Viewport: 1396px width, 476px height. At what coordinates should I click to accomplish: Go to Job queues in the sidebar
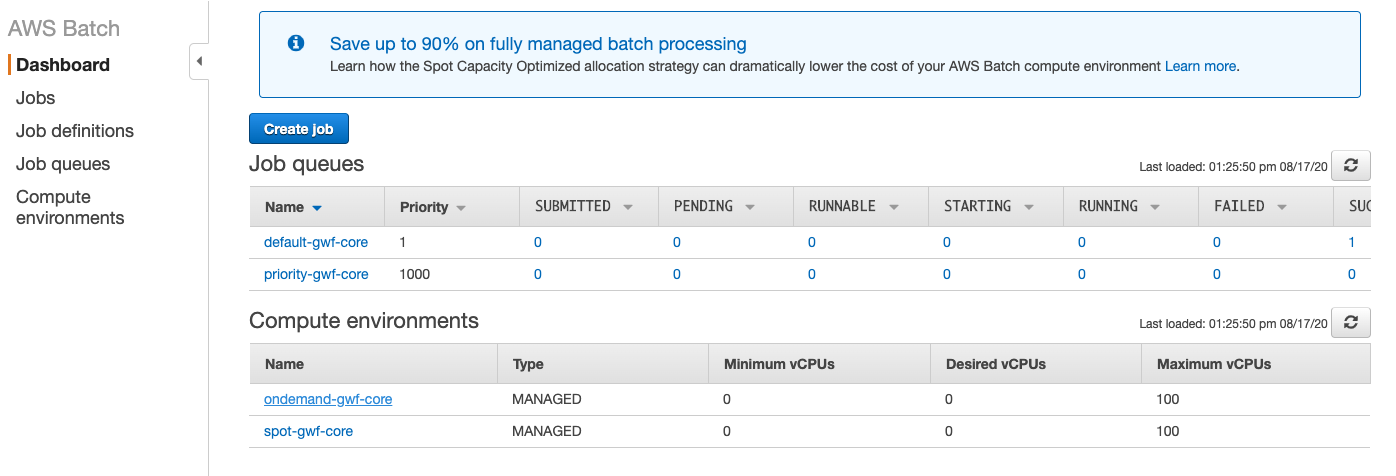click(x=63, y=164)
